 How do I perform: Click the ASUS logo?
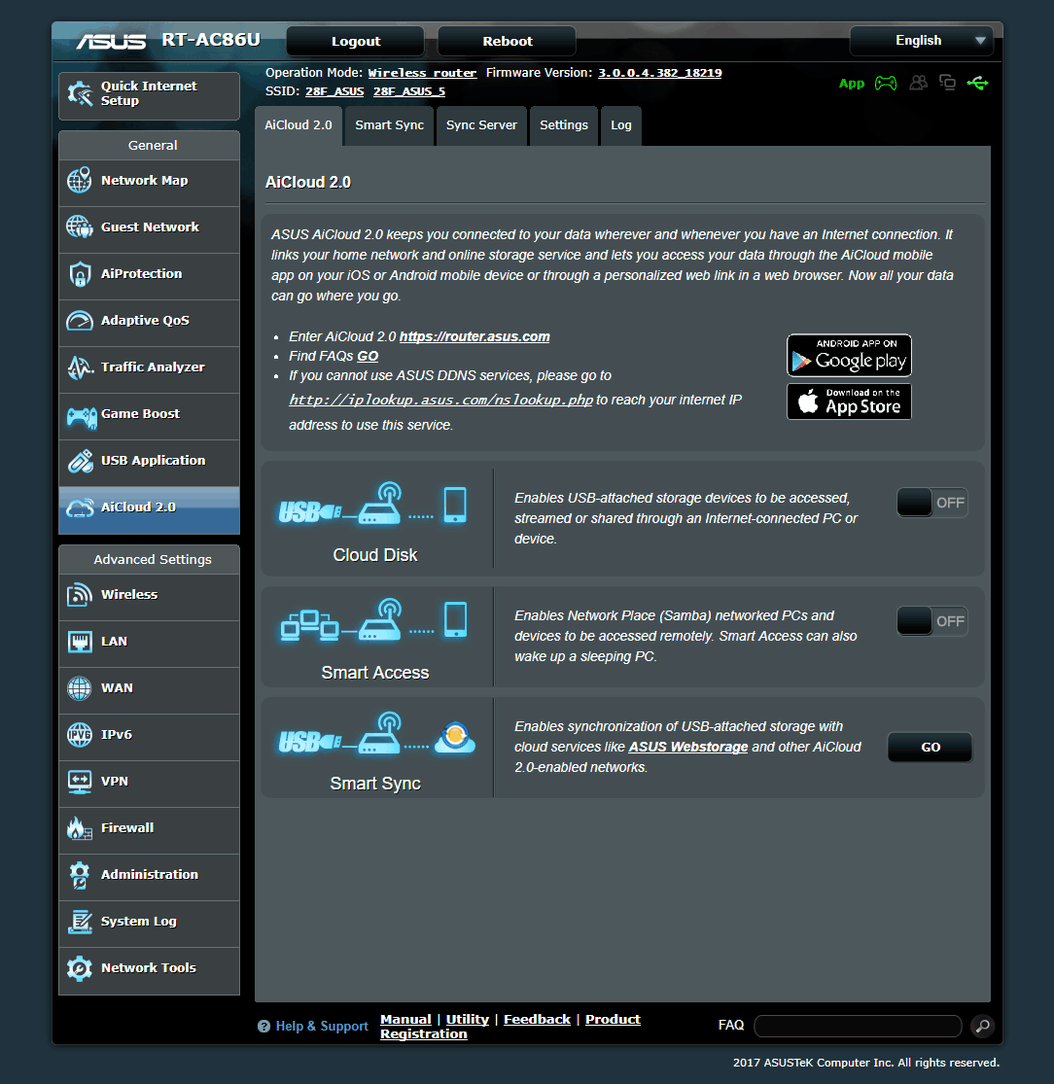[x=111, y=41]
